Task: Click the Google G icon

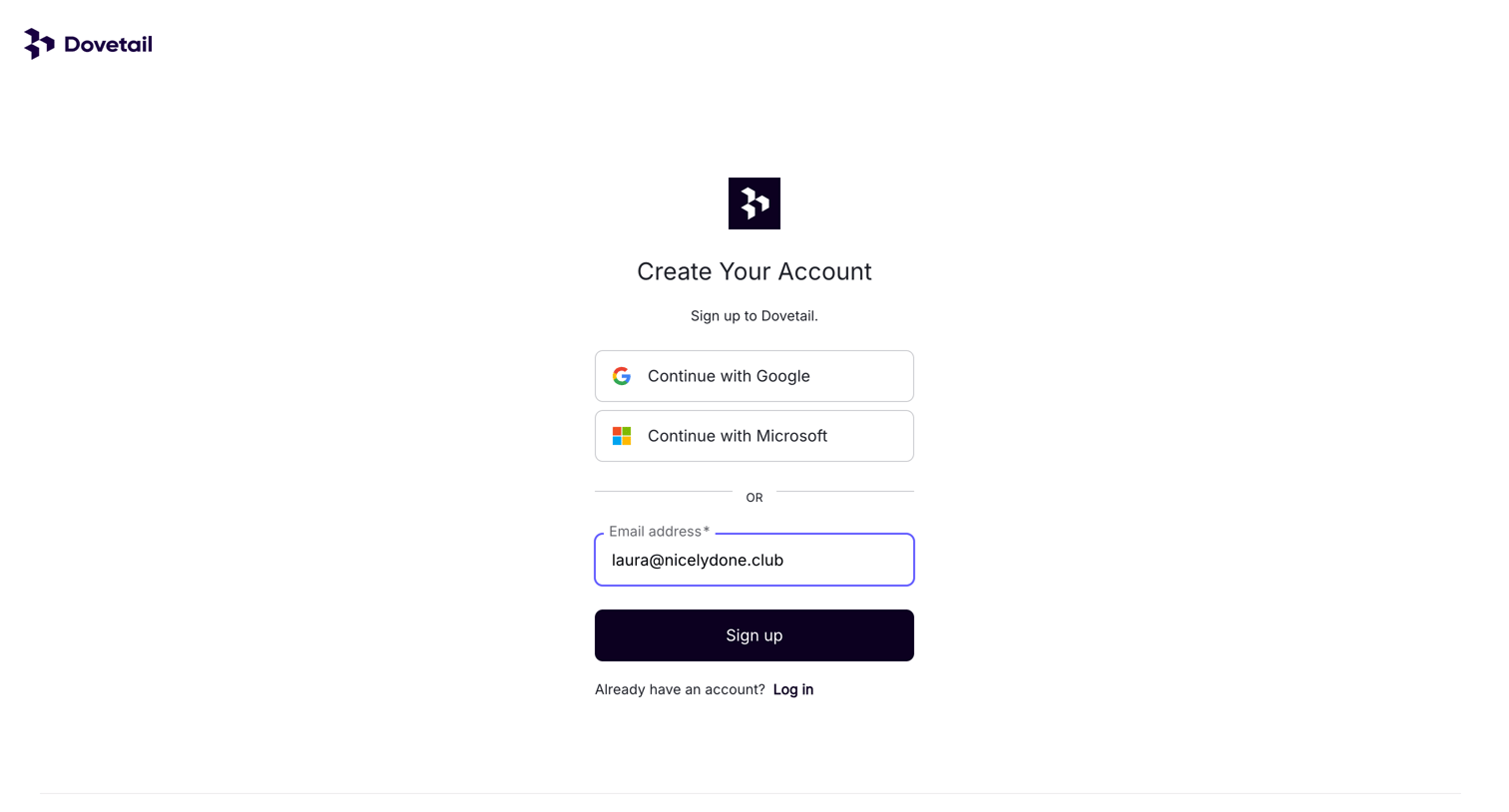Action: tap(622, 376)
